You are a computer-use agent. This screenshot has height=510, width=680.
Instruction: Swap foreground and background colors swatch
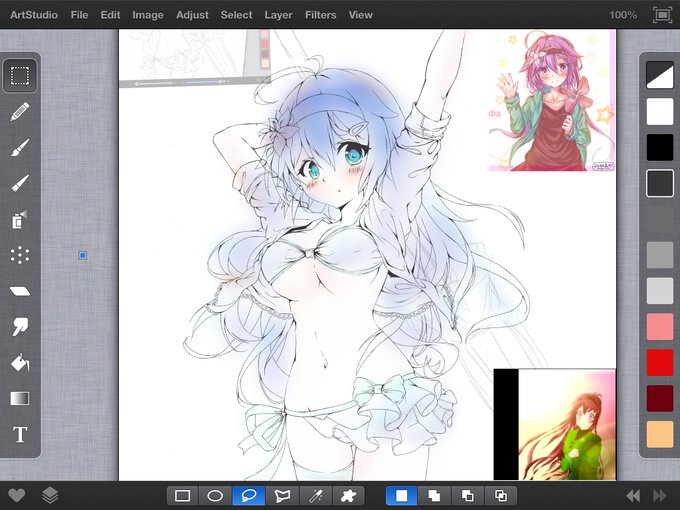pos(660,75)
